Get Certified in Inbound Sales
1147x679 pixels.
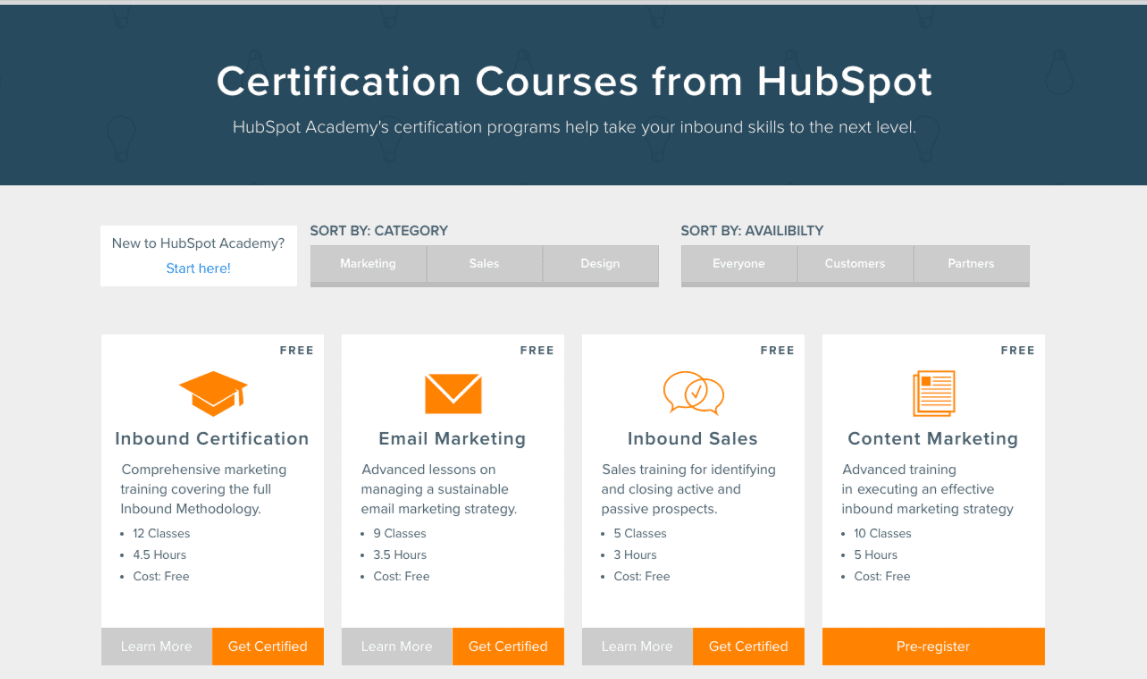[x=748, y=646]
